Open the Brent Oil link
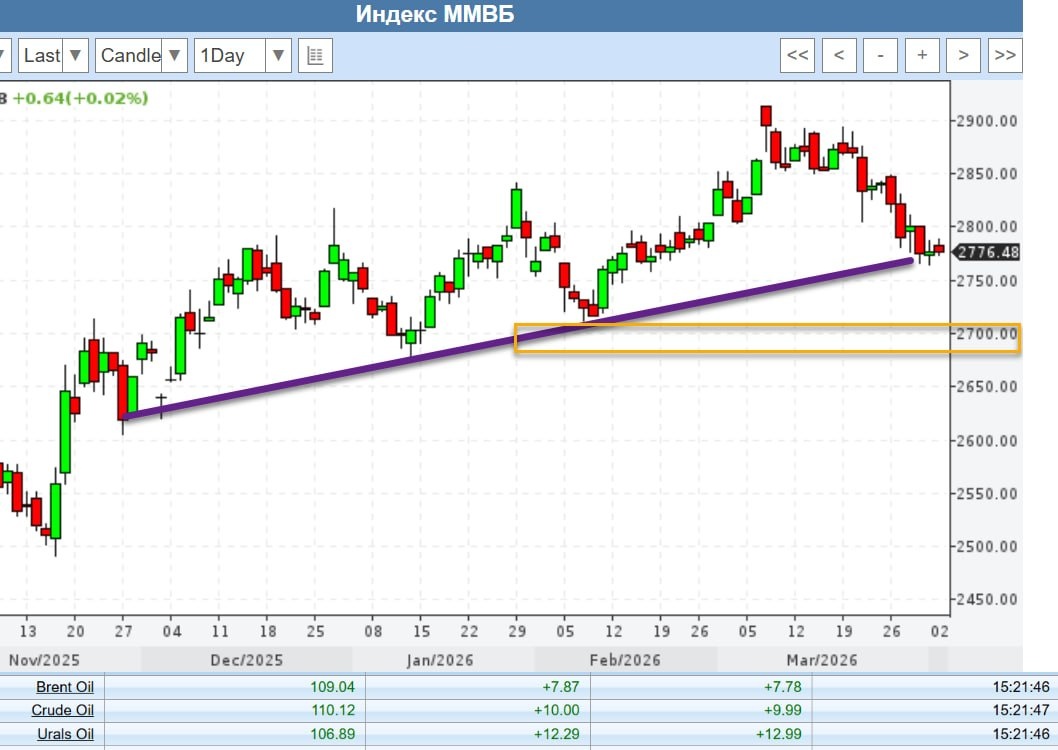Image resolution: width=1058 pixels, height=750 pixels. pyautogui.click(x=65, y=687)
